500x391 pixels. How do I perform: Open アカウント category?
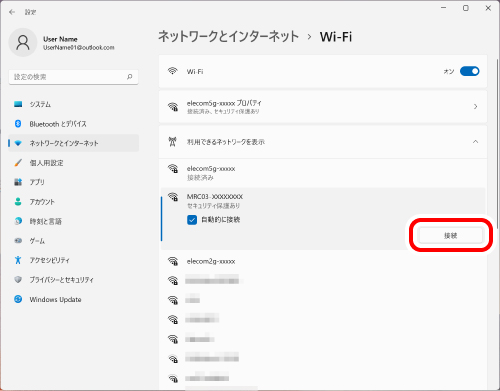coord(73,202)
